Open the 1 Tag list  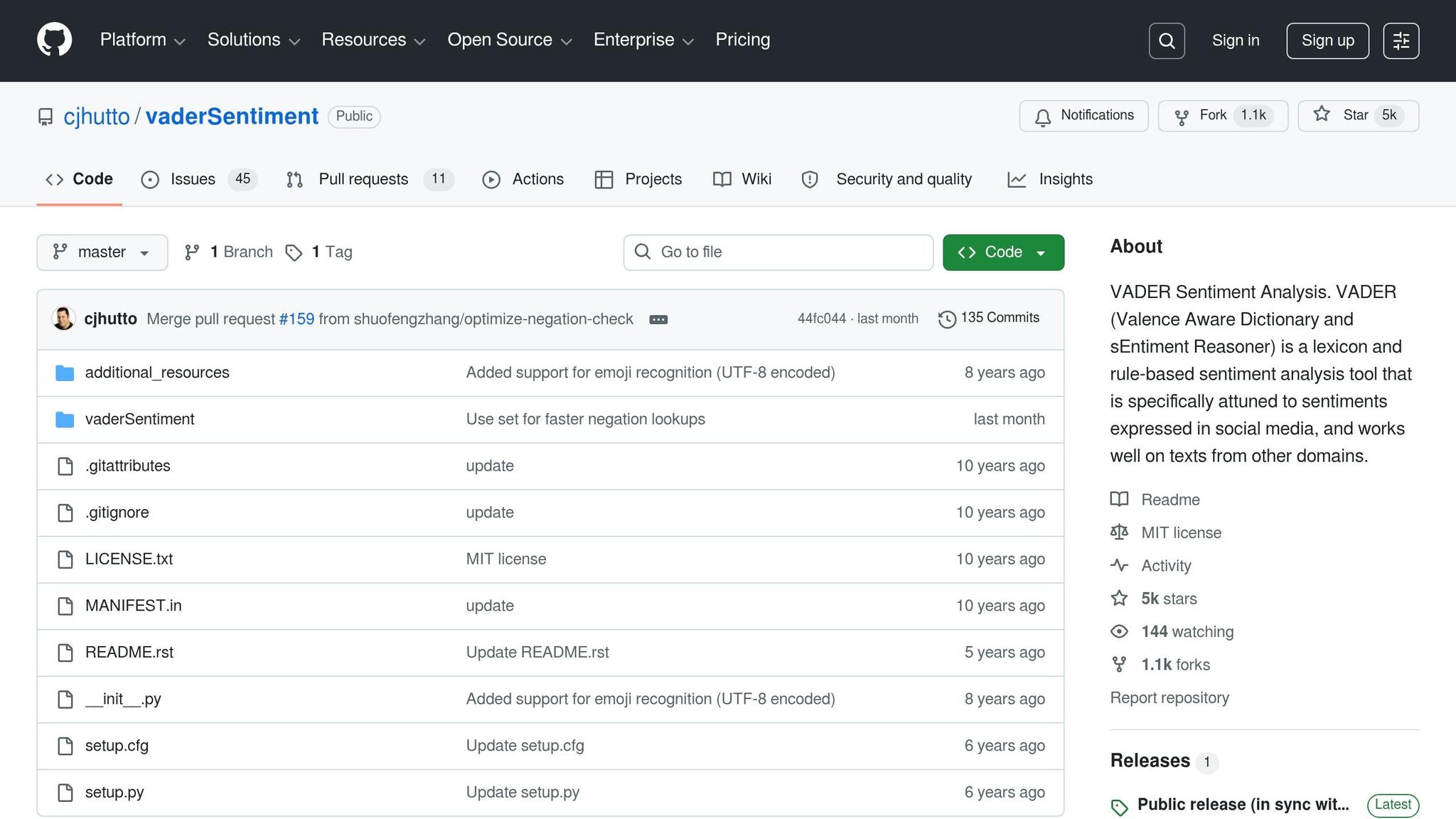[x=318, y=252]
